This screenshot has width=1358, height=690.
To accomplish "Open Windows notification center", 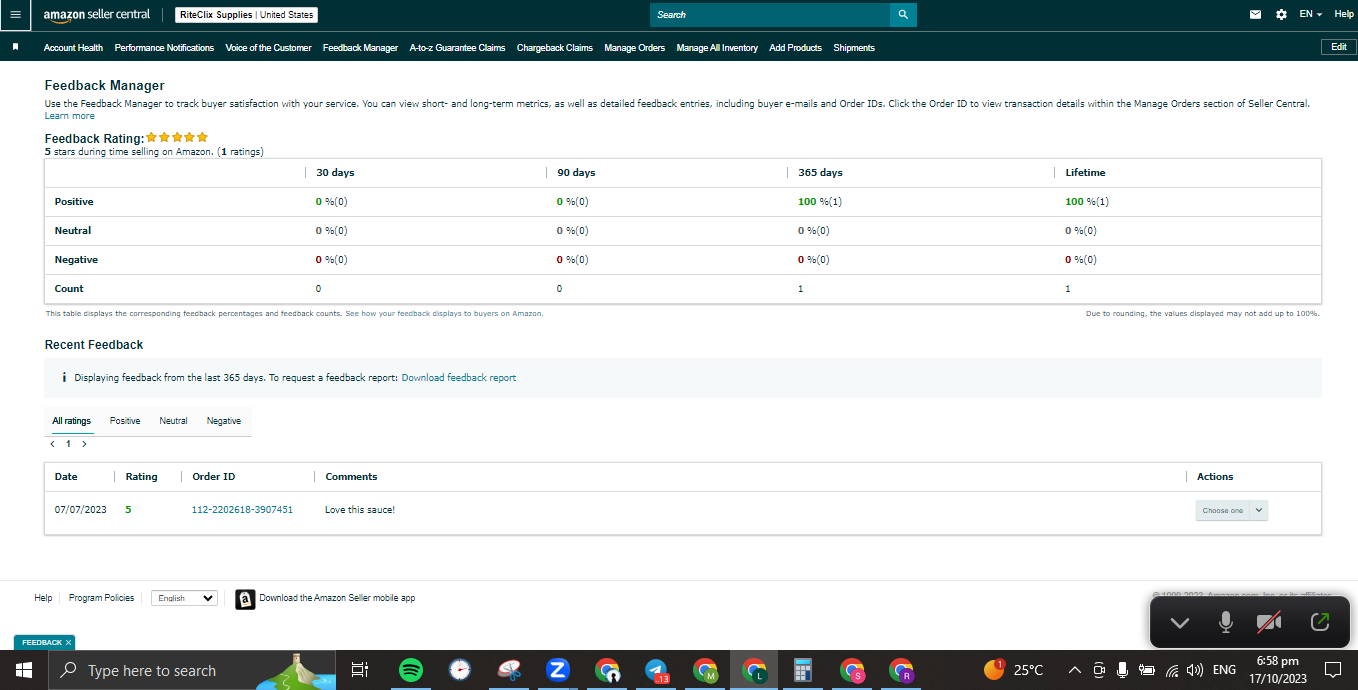I will coord(1332,670).
